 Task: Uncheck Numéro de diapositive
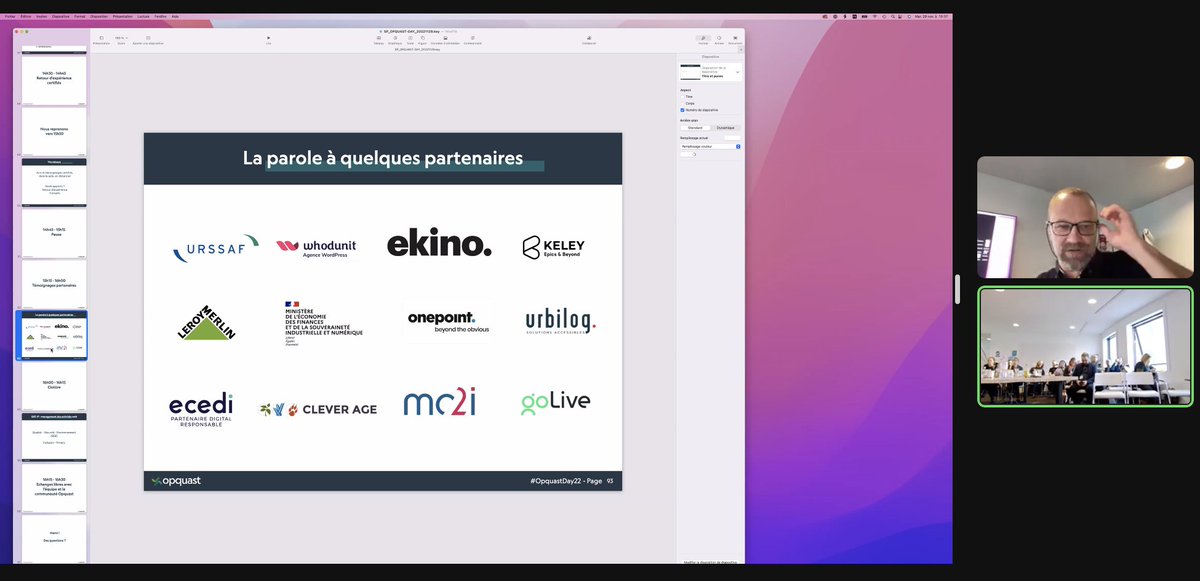pyautogui.click(x=683, y=109)
